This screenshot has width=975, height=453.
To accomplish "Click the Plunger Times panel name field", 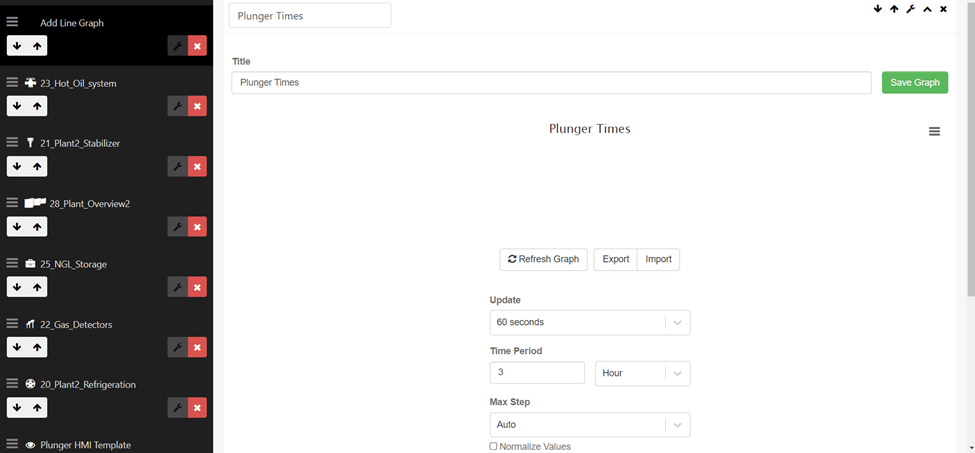I will coord(310,16).
